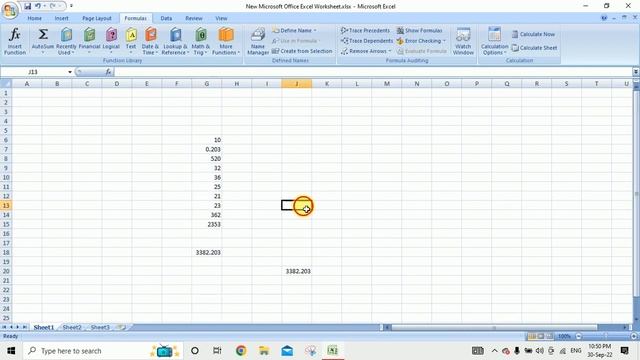Open Chrome from the taskbar
The image size is (640, 360).
point(241,351)
